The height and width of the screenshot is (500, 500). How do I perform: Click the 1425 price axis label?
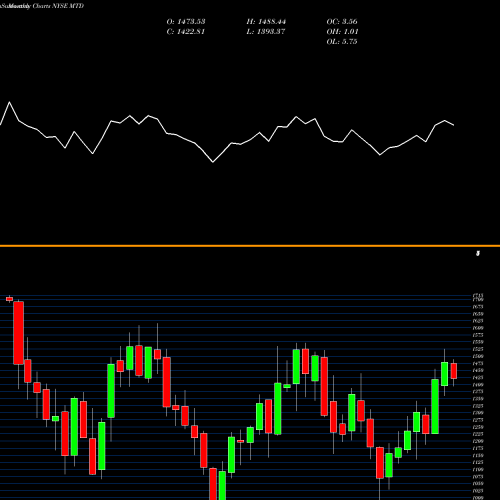[478, 378]
